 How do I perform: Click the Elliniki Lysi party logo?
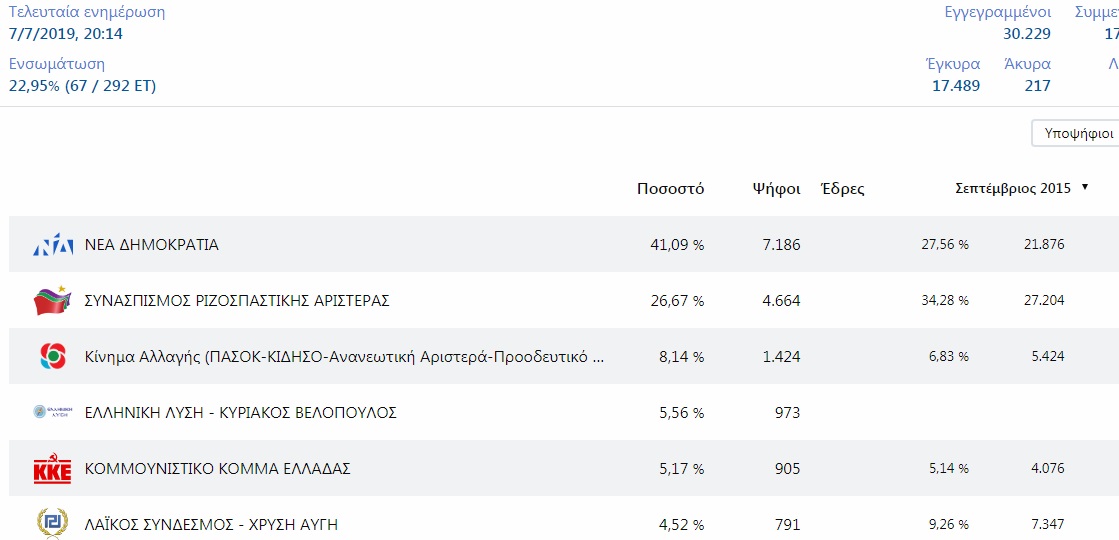point(54,412)
